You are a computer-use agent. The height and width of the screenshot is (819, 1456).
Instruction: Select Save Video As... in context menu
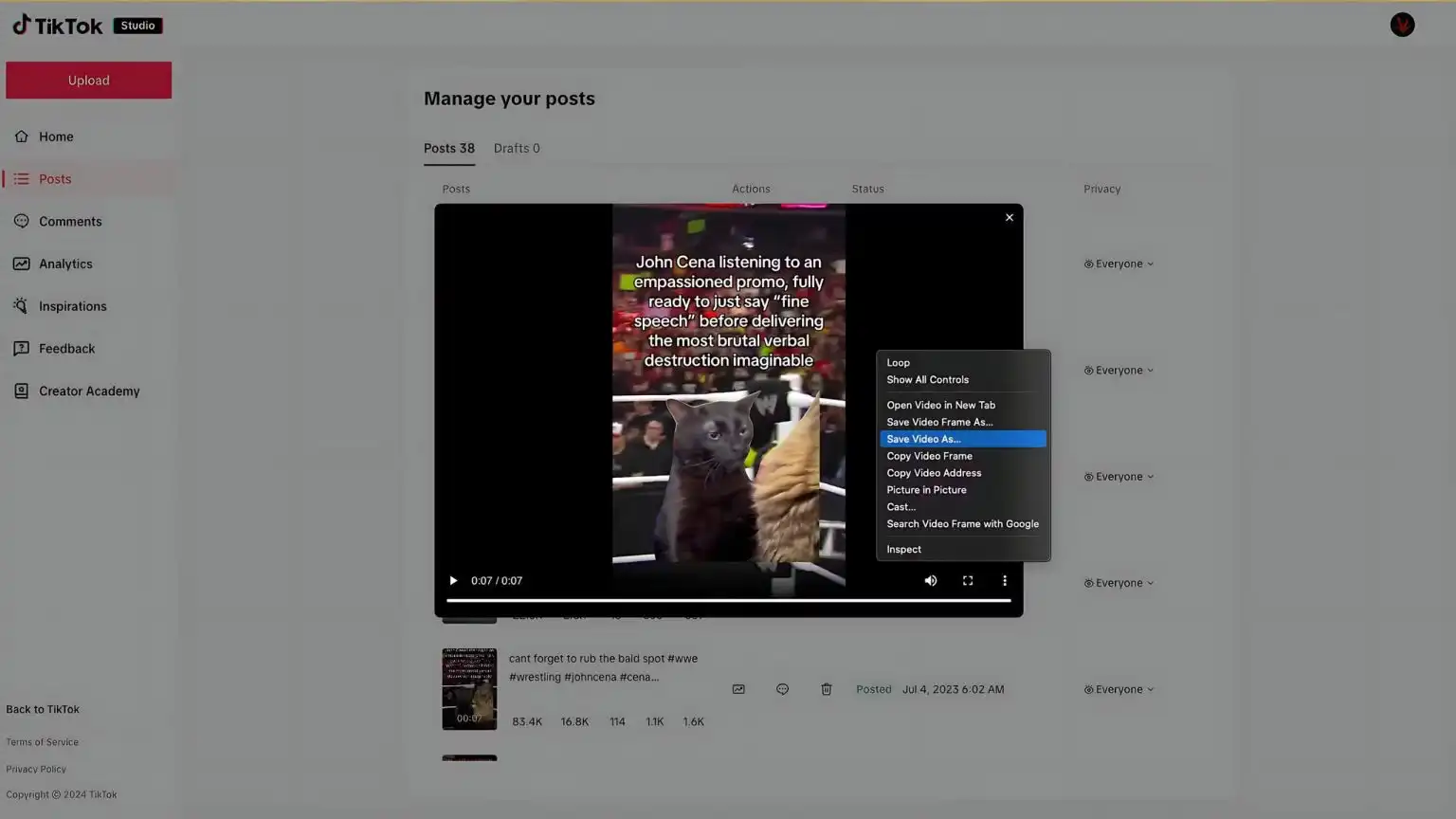click(961, 439)
